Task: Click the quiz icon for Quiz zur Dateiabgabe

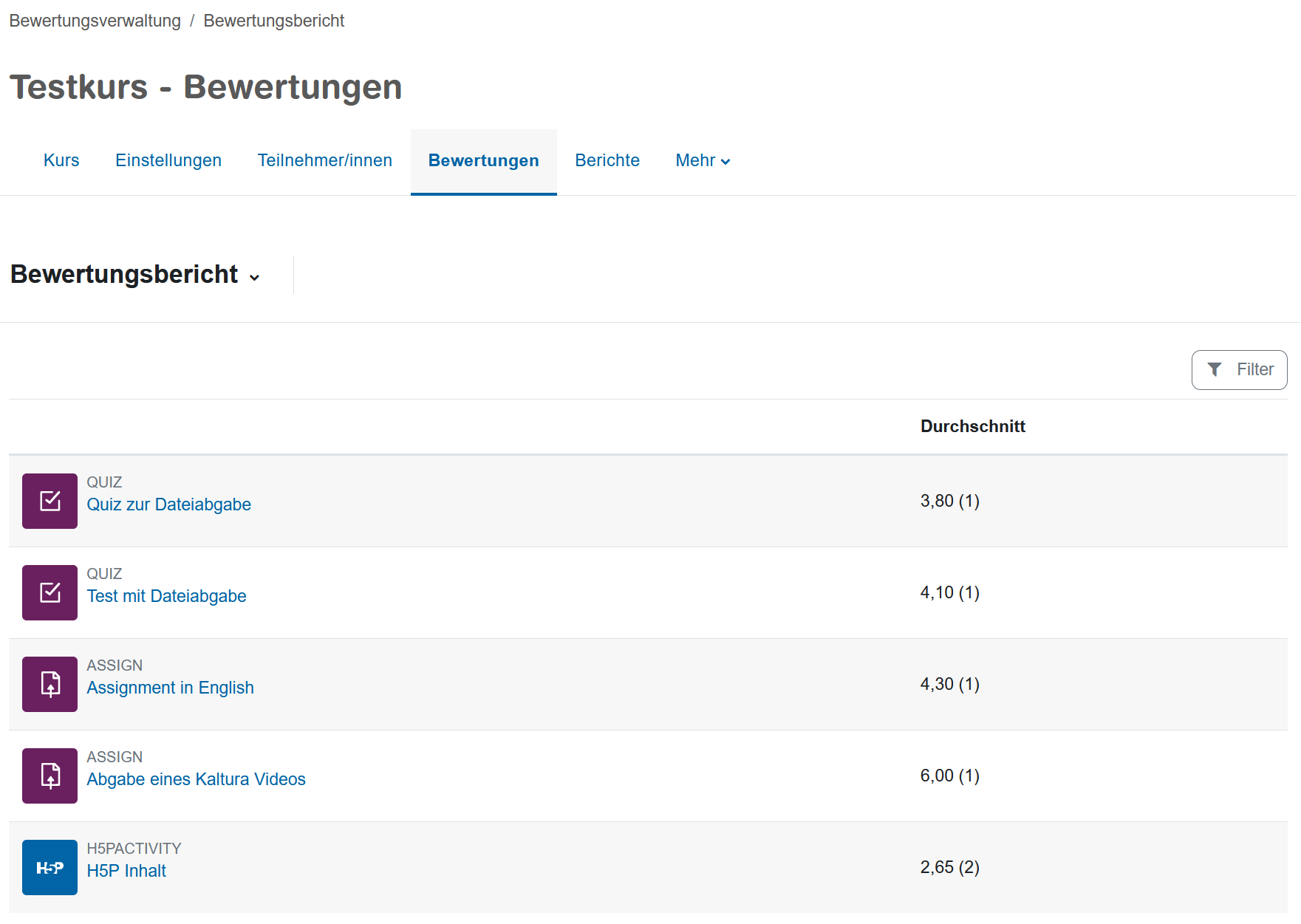Action: [x=49, y=501]
